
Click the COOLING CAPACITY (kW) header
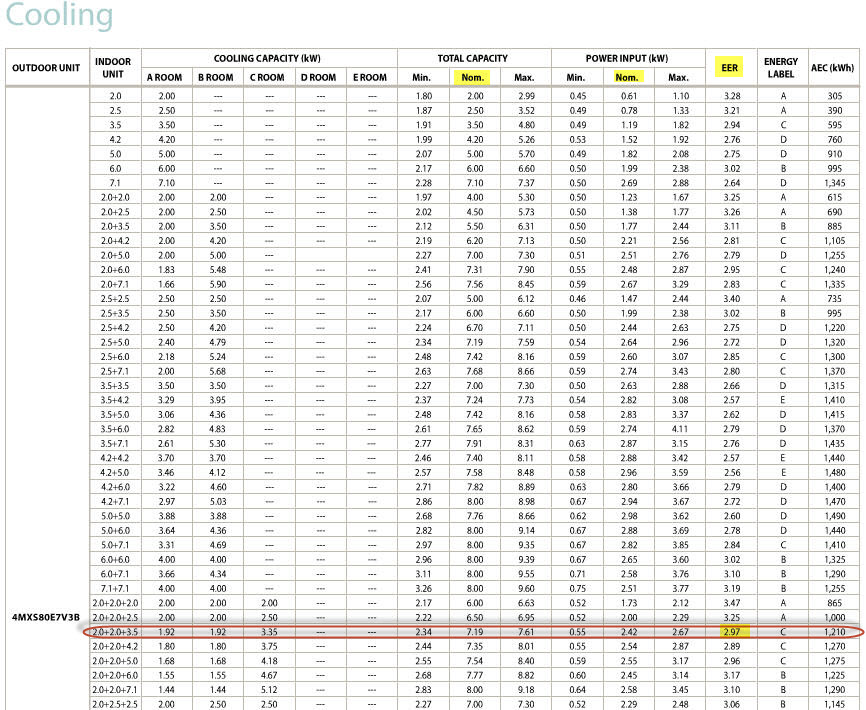[267, 59]
